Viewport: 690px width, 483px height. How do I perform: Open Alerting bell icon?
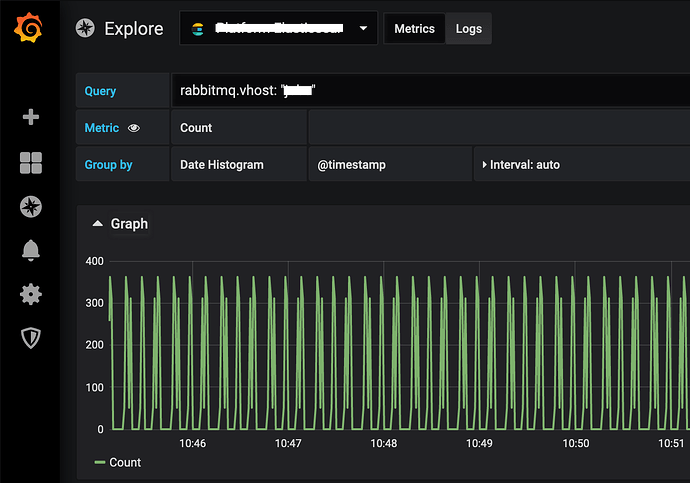point(30,251)
